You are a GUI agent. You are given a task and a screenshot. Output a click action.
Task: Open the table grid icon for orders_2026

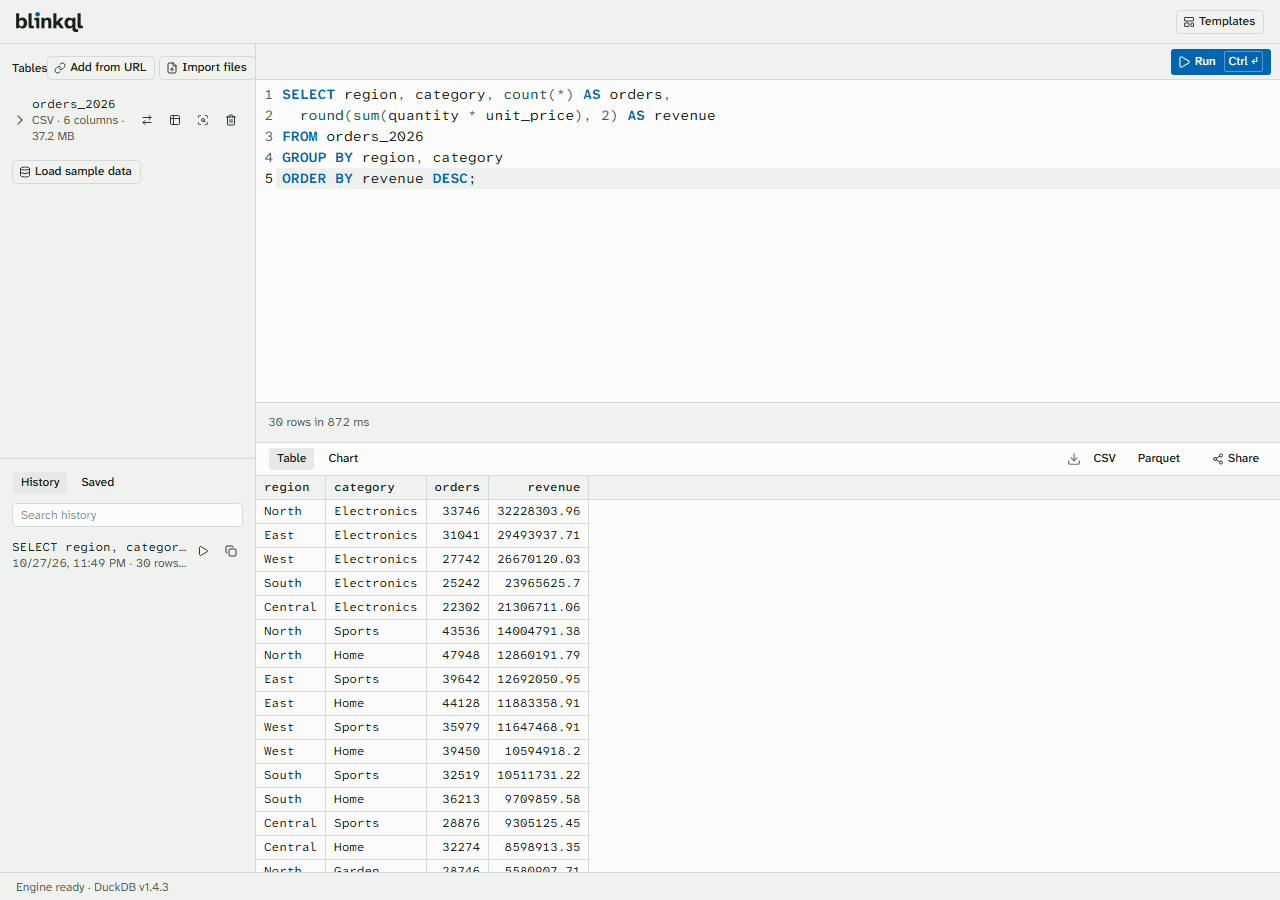[175, 120]
